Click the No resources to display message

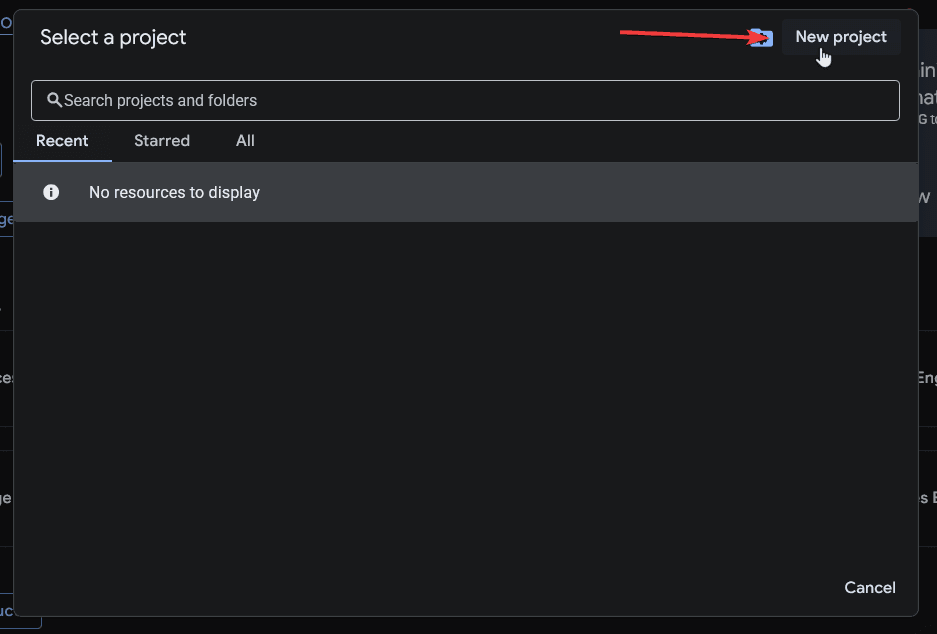[x=174, y=192]
